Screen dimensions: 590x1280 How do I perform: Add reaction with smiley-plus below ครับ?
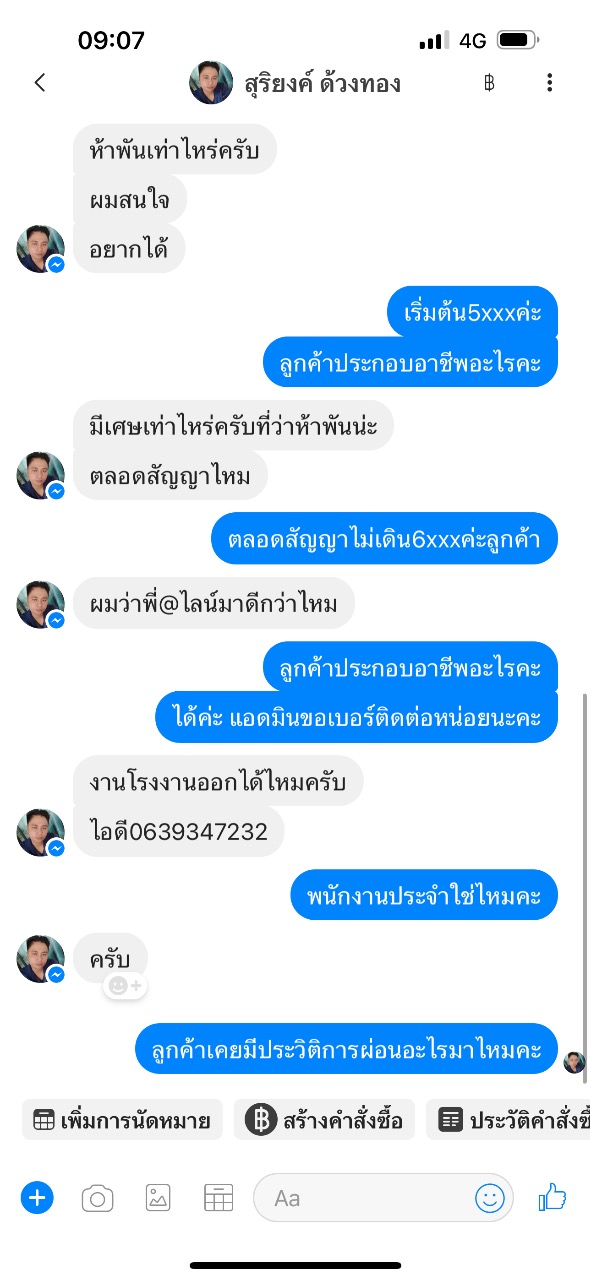click(125, 986)
